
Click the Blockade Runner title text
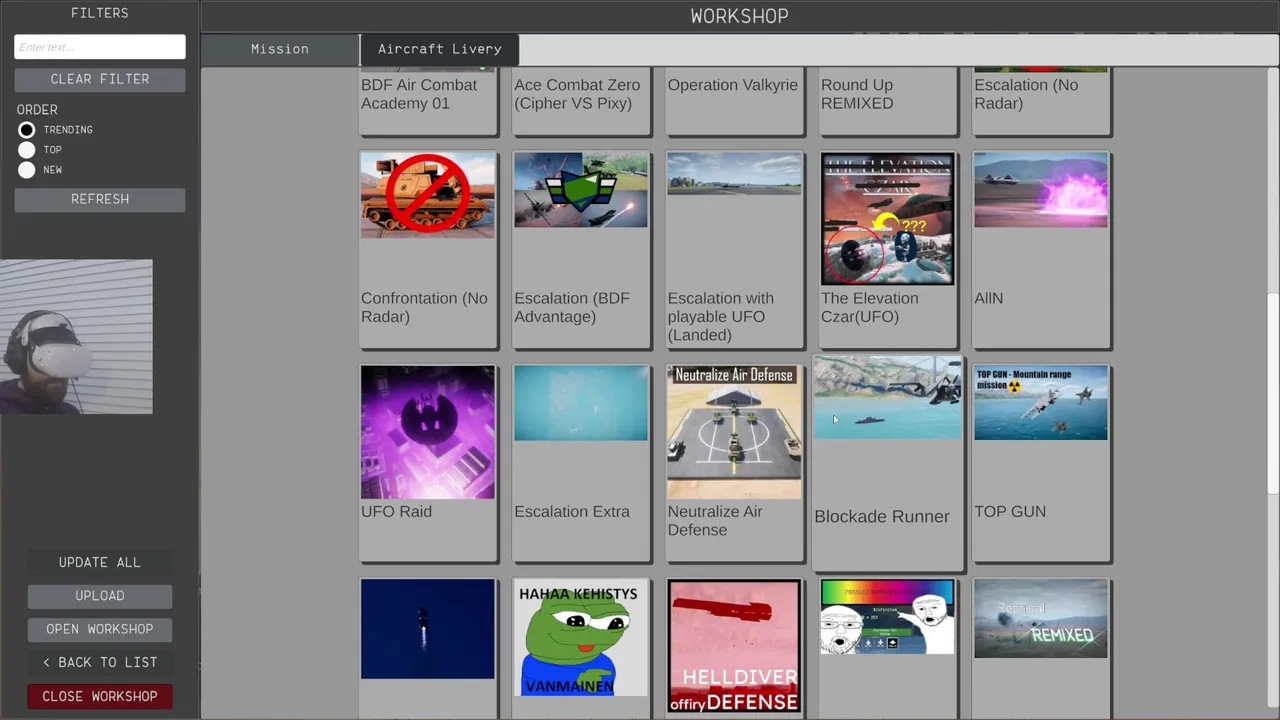point(882,517)
